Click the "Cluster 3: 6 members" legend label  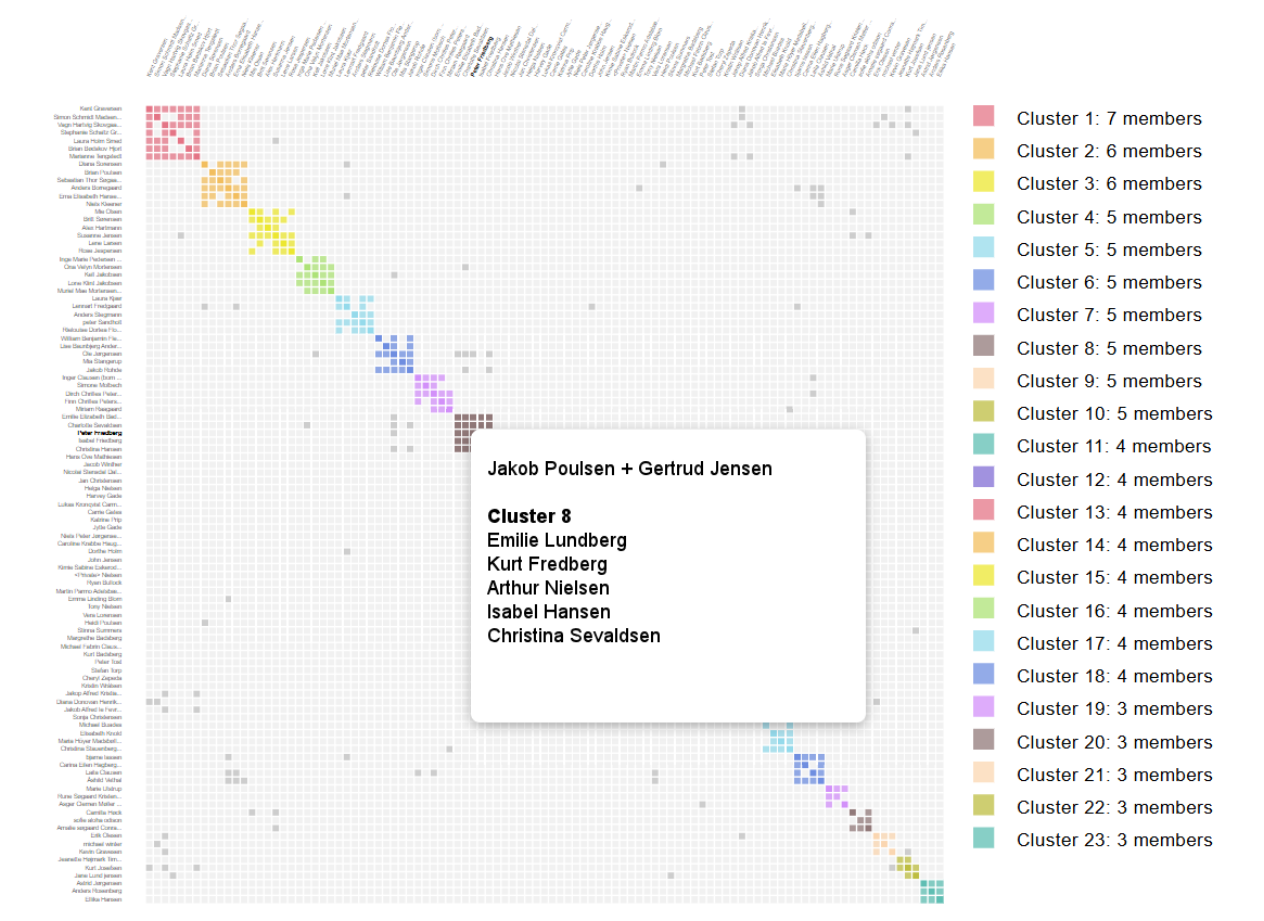[1109, 184]
